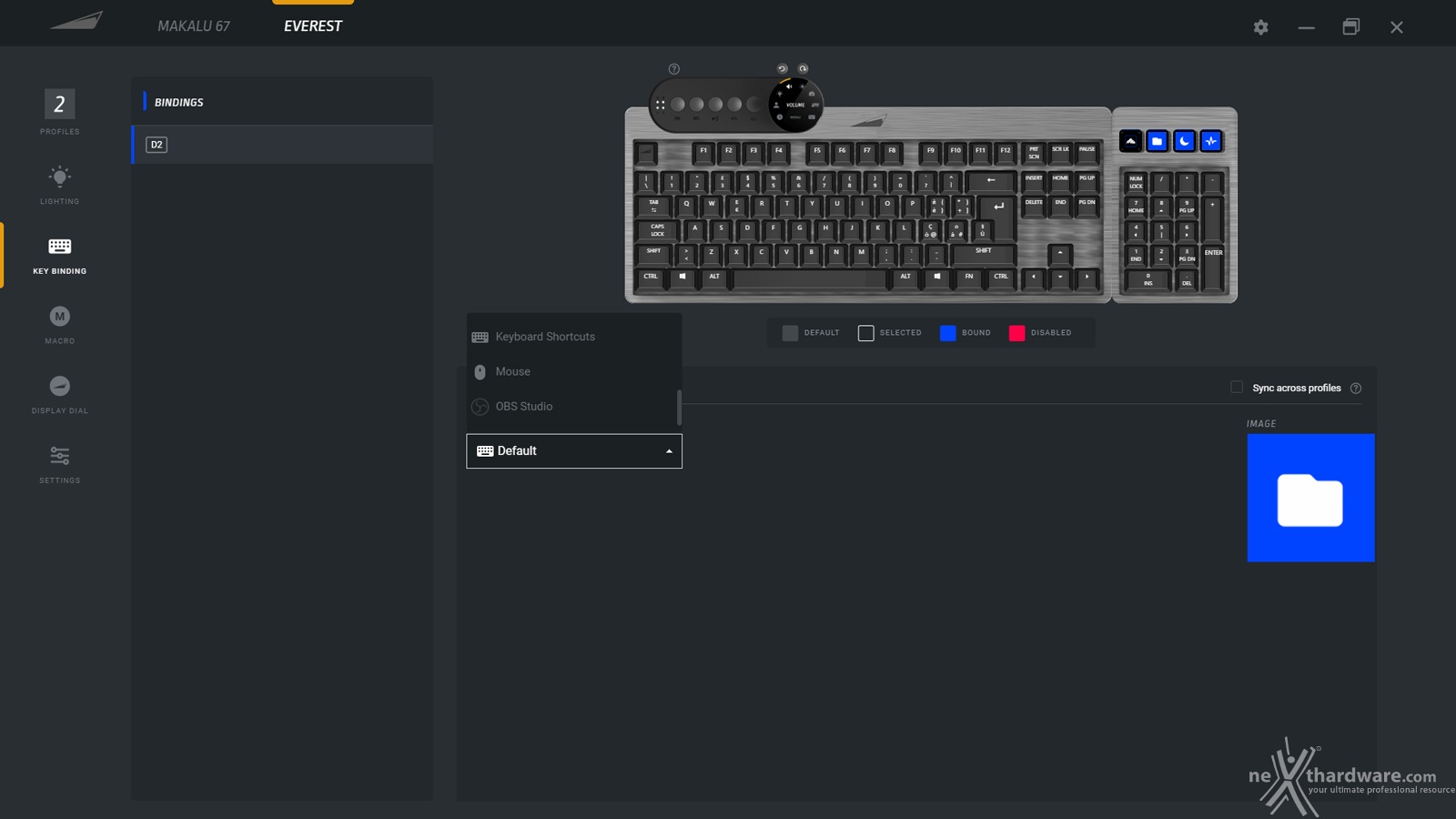Select the Escape key

(x=647, y=152)
